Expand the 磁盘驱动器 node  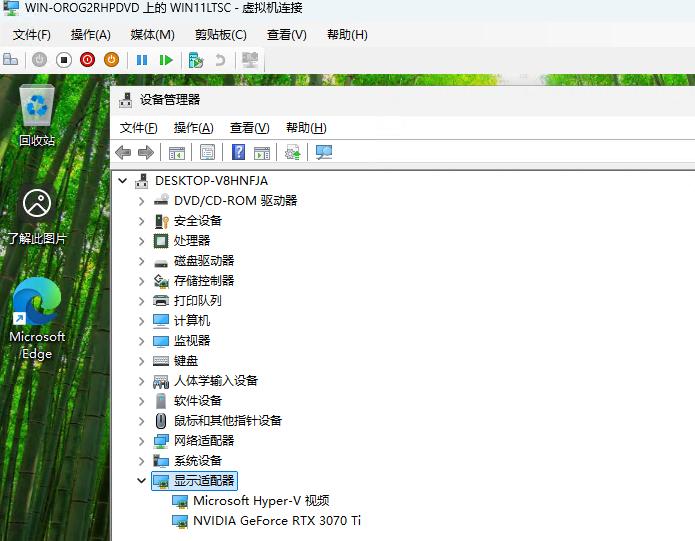coord(141,261)
